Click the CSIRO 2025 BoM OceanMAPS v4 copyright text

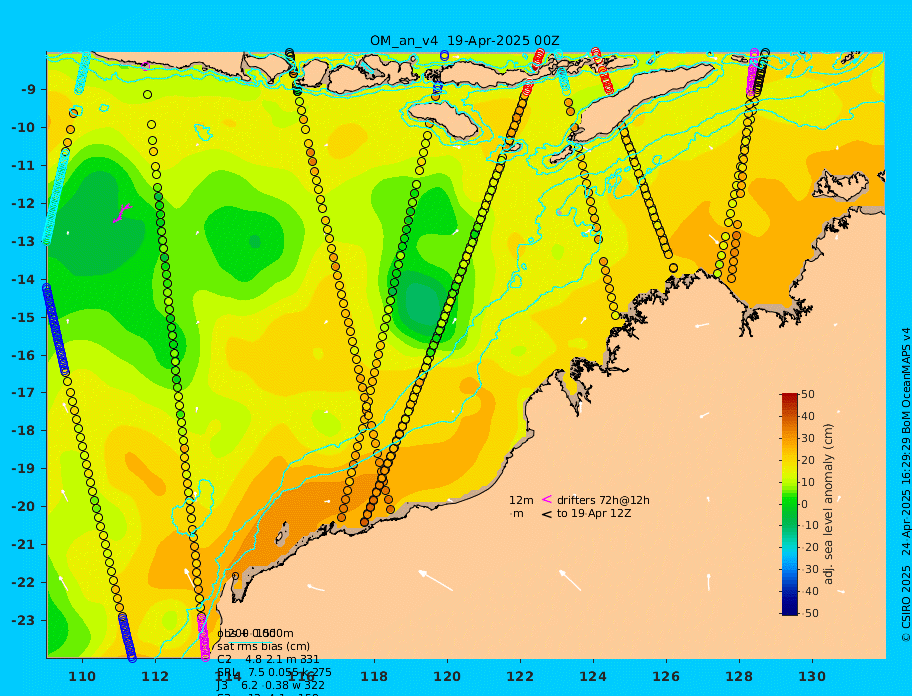coord(905,485)
